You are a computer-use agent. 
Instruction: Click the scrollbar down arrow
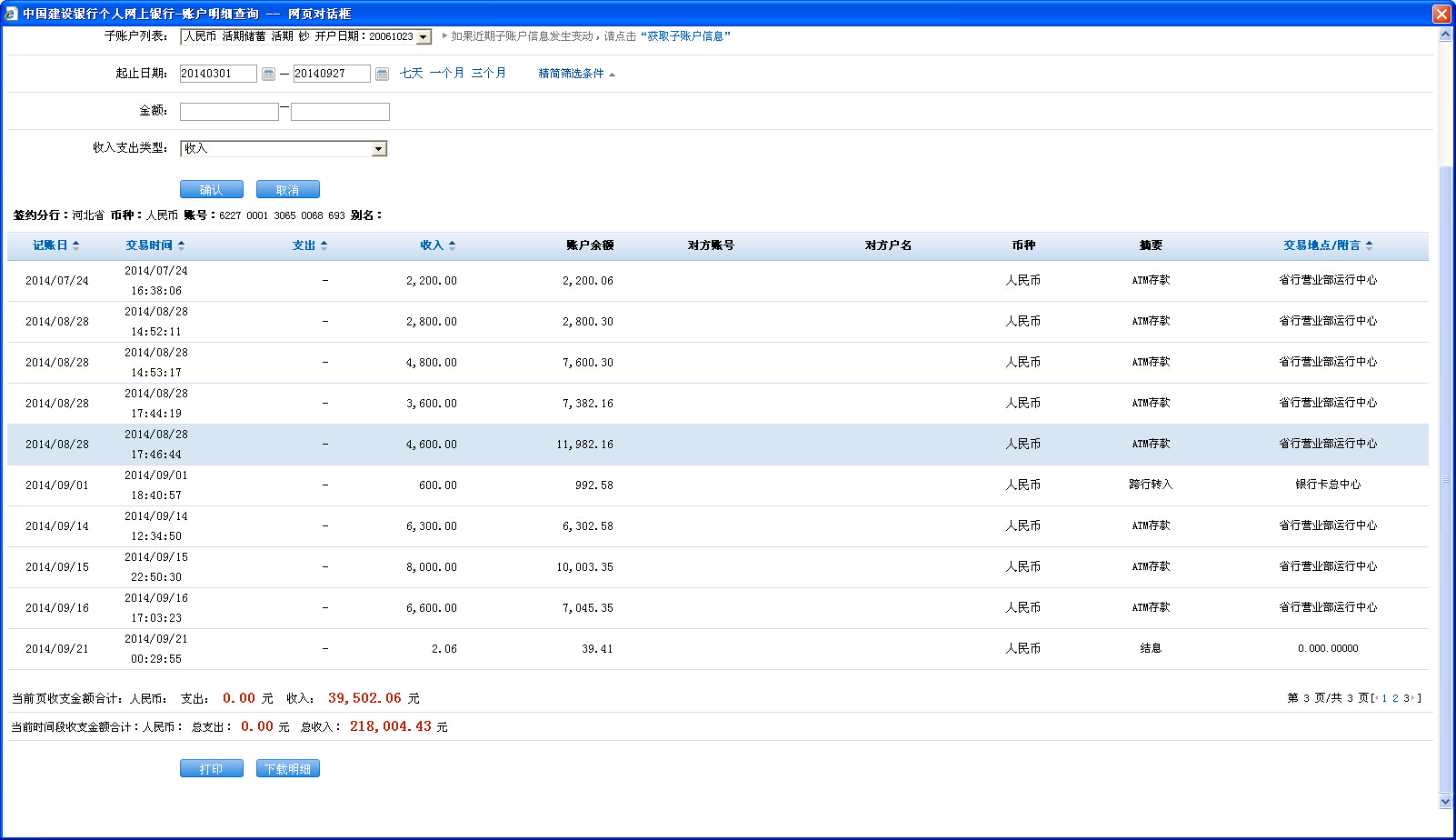[1446, 801]
